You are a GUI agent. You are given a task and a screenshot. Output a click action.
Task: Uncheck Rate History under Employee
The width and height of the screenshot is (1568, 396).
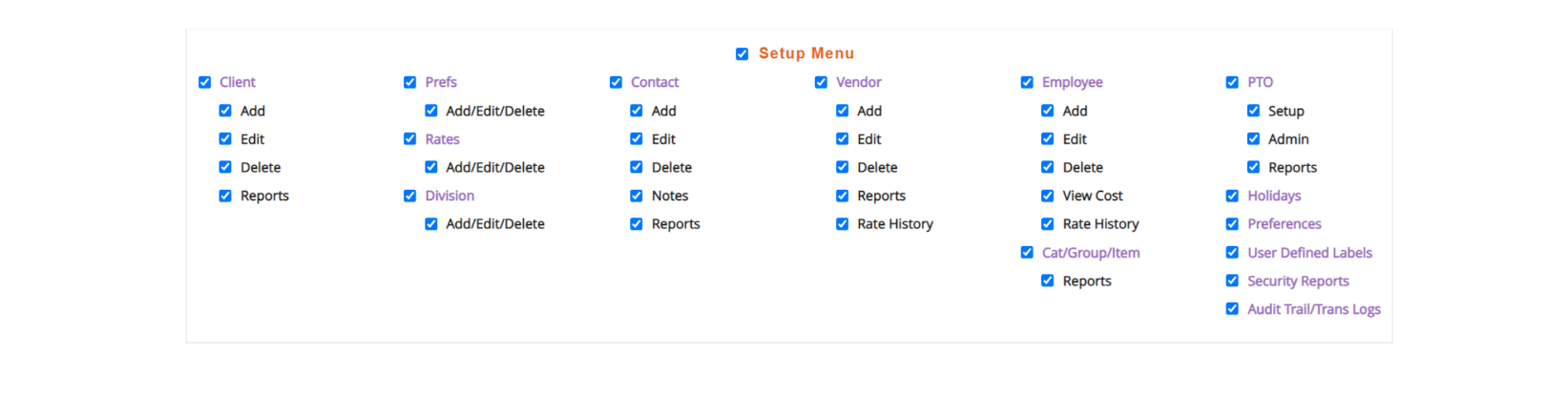[x=1048, y=223]
